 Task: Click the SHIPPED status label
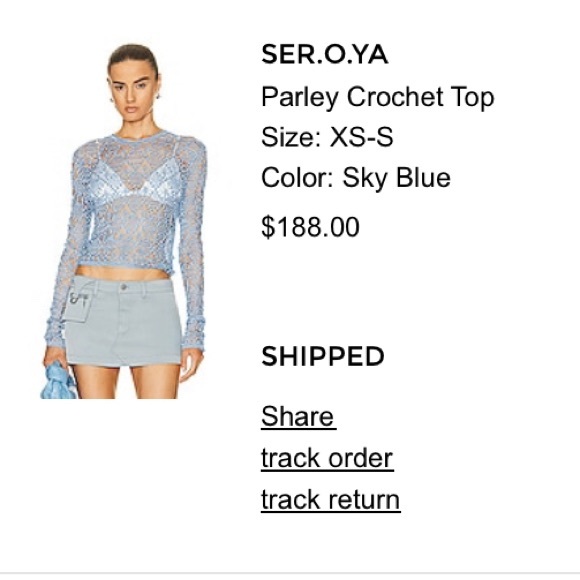click(323, 357)
